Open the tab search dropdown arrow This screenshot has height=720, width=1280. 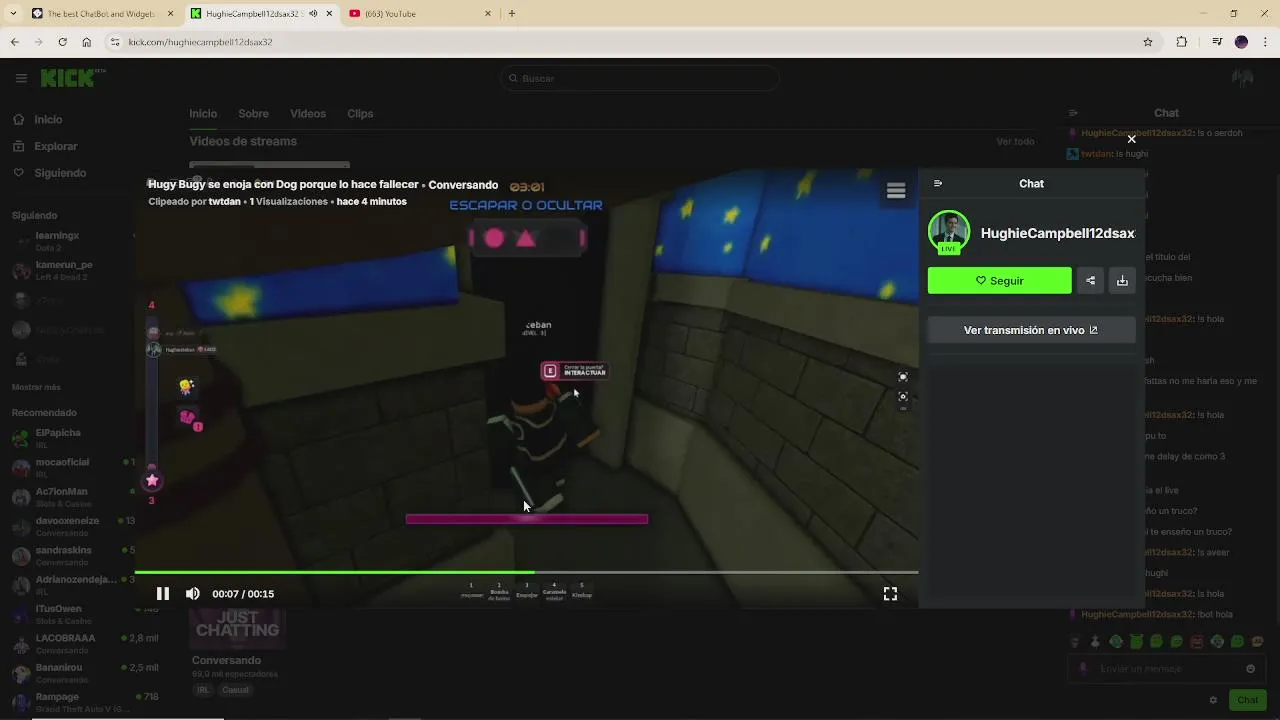click(x=13, y=14)
